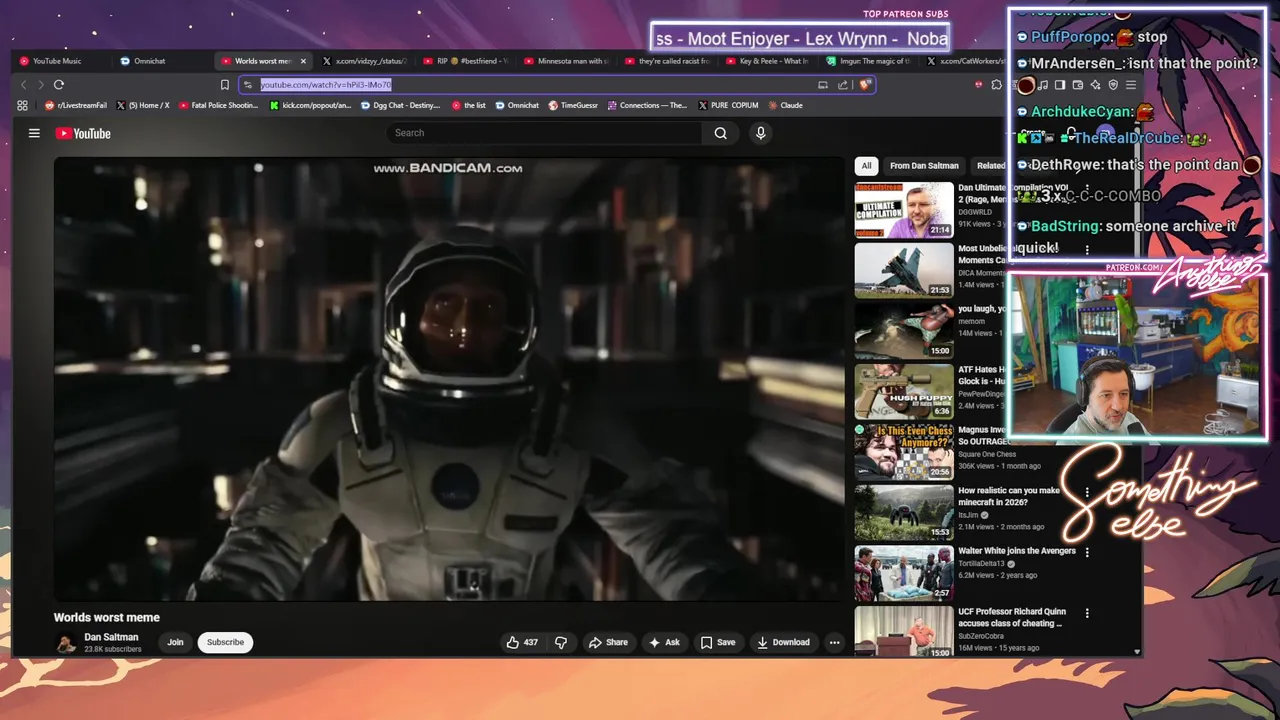Open Dan Saltman channel name link
This screenshot has height=720, width=1280.
[111, 637]
